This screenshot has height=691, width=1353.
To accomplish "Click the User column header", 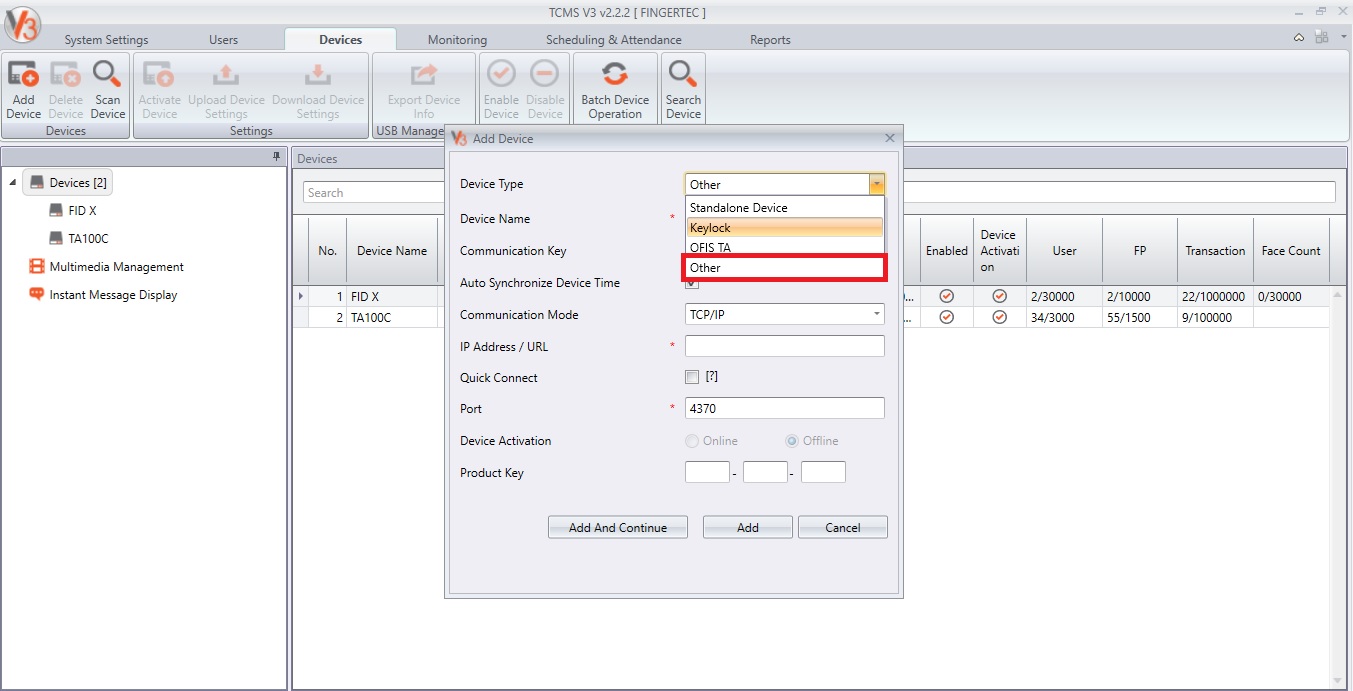I will (x=1064, y=251).
